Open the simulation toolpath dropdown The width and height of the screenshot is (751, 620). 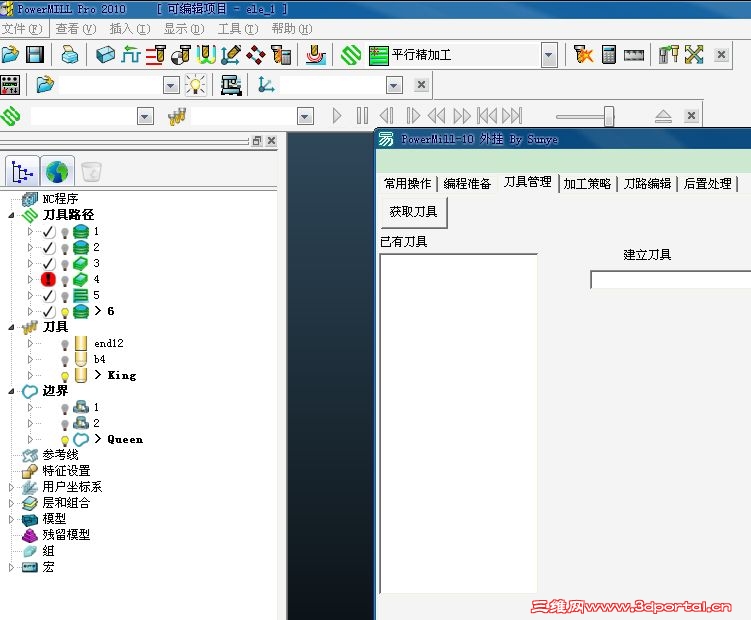[x=145, y=116]
